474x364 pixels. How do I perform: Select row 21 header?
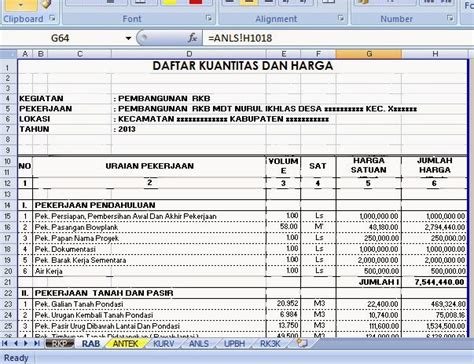click(x=8, y=282)
